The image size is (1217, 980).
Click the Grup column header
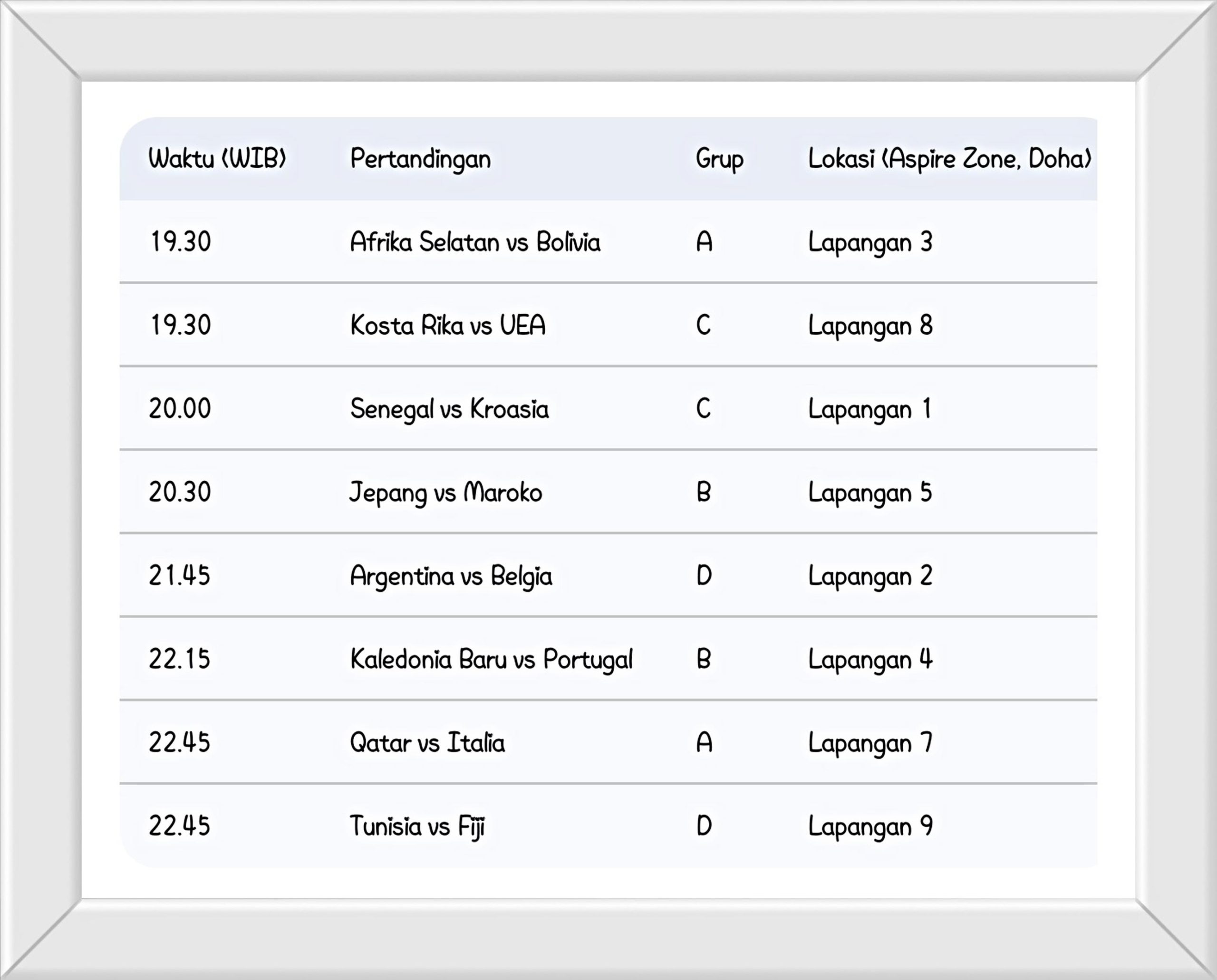pos(719,159)
